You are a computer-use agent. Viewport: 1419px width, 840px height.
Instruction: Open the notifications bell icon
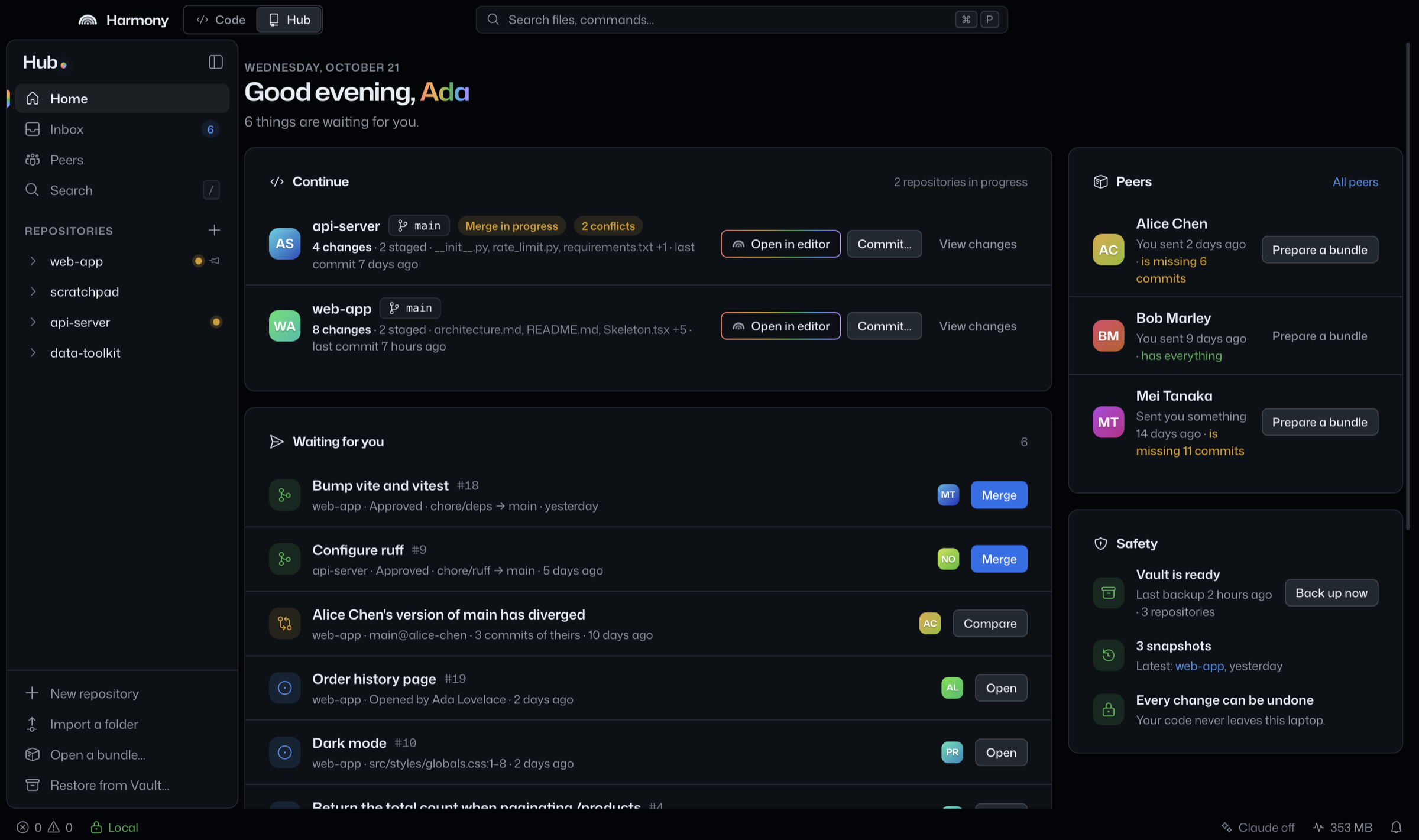pos(1396,827)
